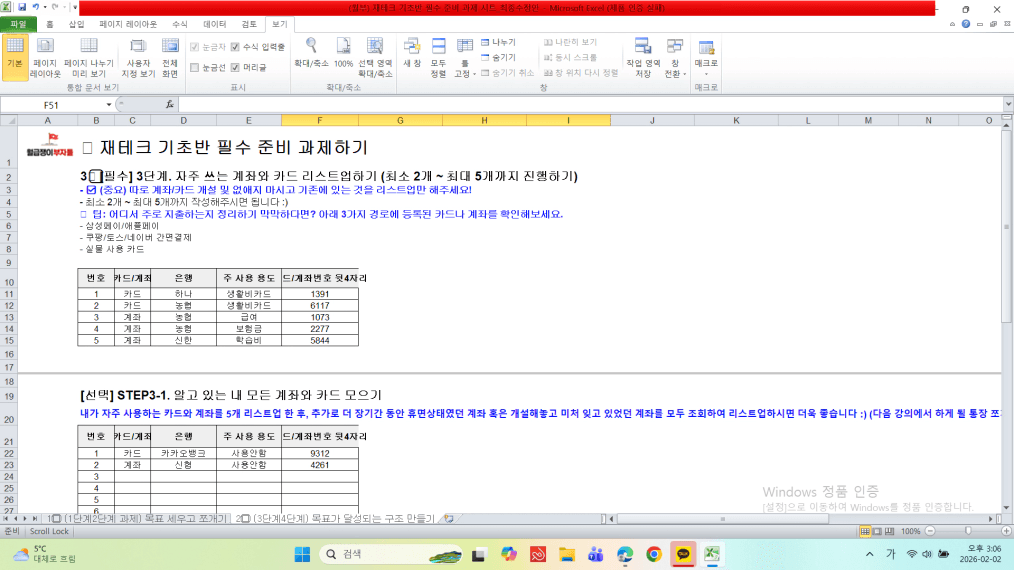Image resolution: width=1014 pixels, height=570 pixels.
Task: Click the Split (나누기) button
Action: click(x=498, y=42)
